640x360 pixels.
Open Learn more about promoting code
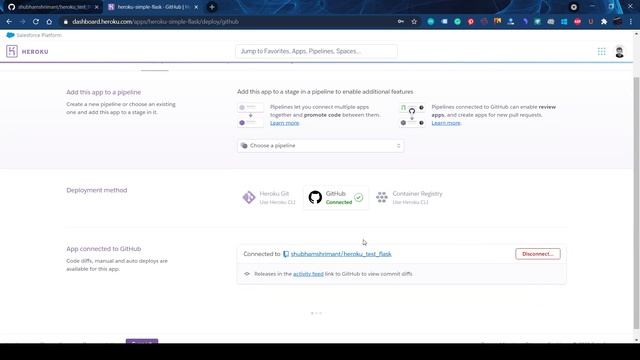tap(284, 123)
